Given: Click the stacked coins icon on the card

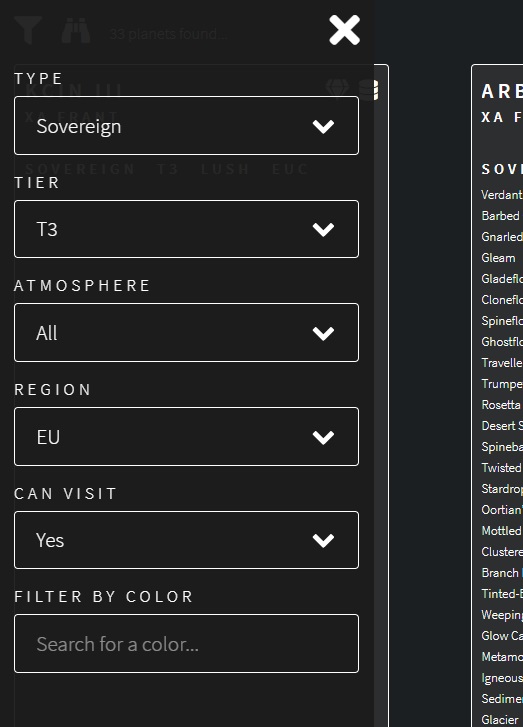Looking at the screenshot, I should click(369, 89).
